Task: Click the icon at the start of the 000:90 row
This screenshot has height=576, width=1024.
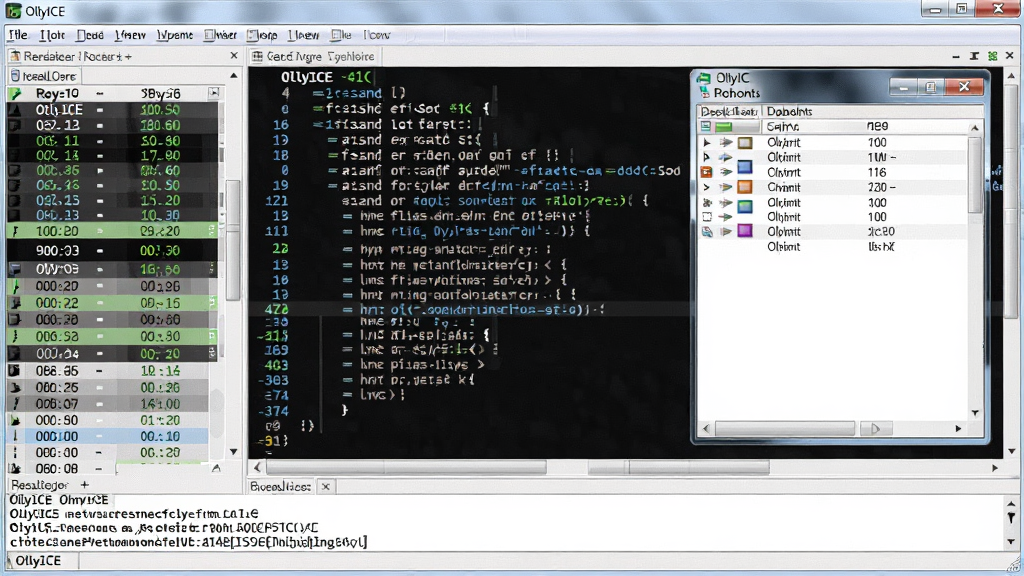Action: tap(14, 421)
